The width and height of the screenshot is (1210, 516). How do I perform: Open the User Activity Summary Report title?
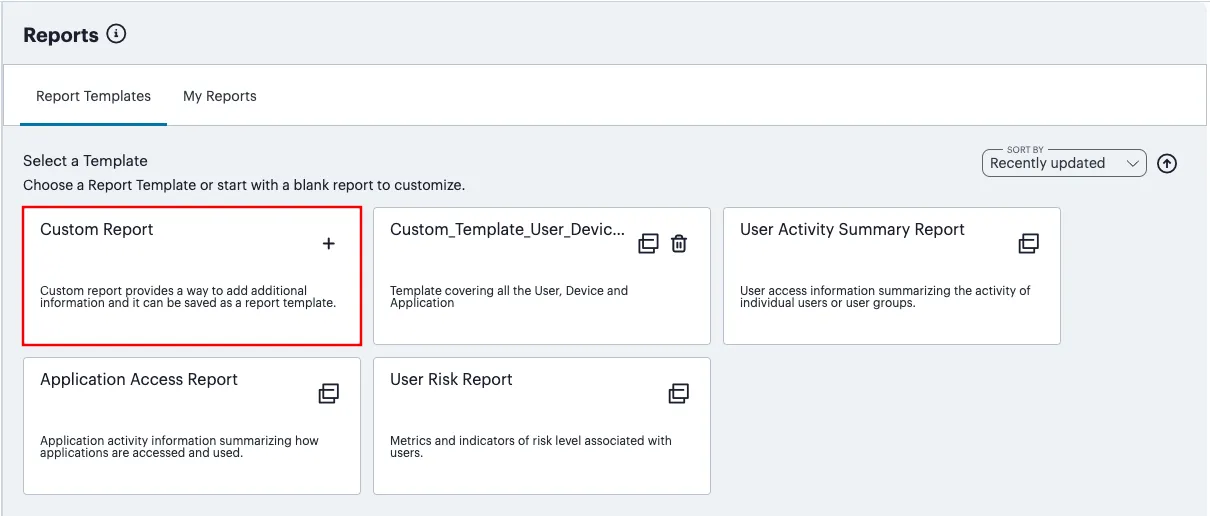point(852,229)
